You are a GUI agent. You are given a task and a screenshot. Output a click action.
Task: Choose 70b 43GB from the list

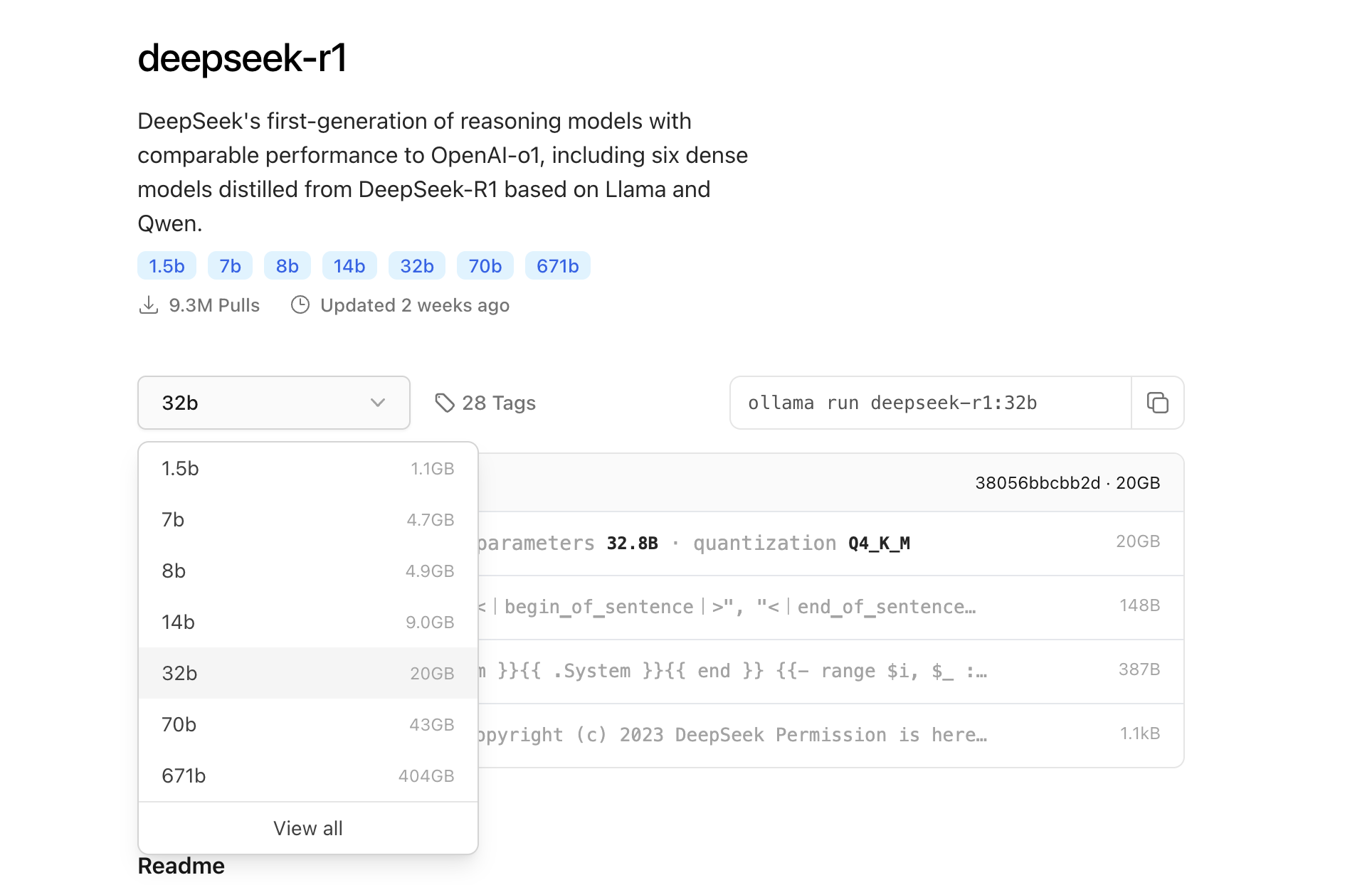point(307,724)
